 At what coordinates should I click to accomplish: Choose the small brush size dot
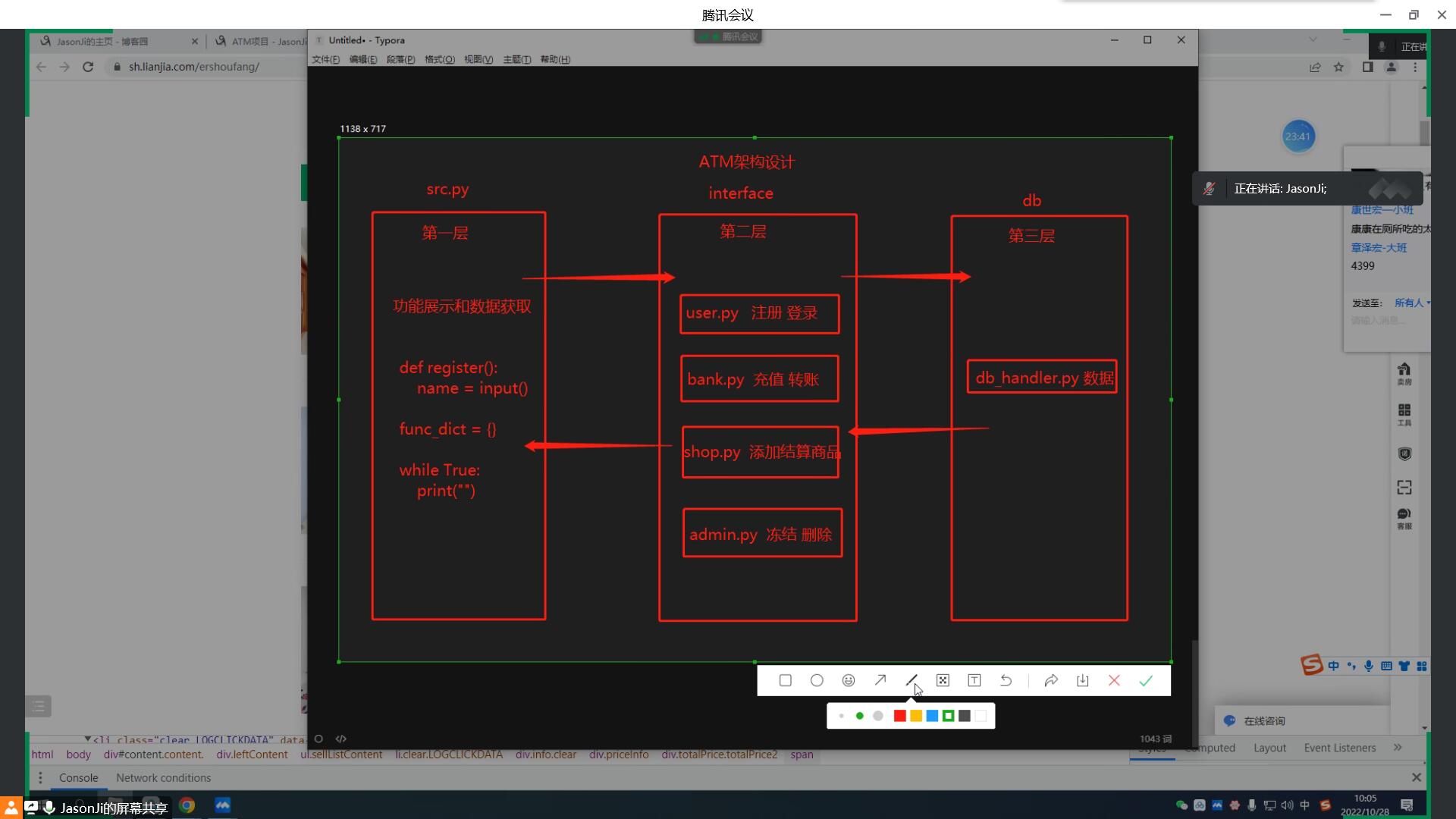coord(842,716)
